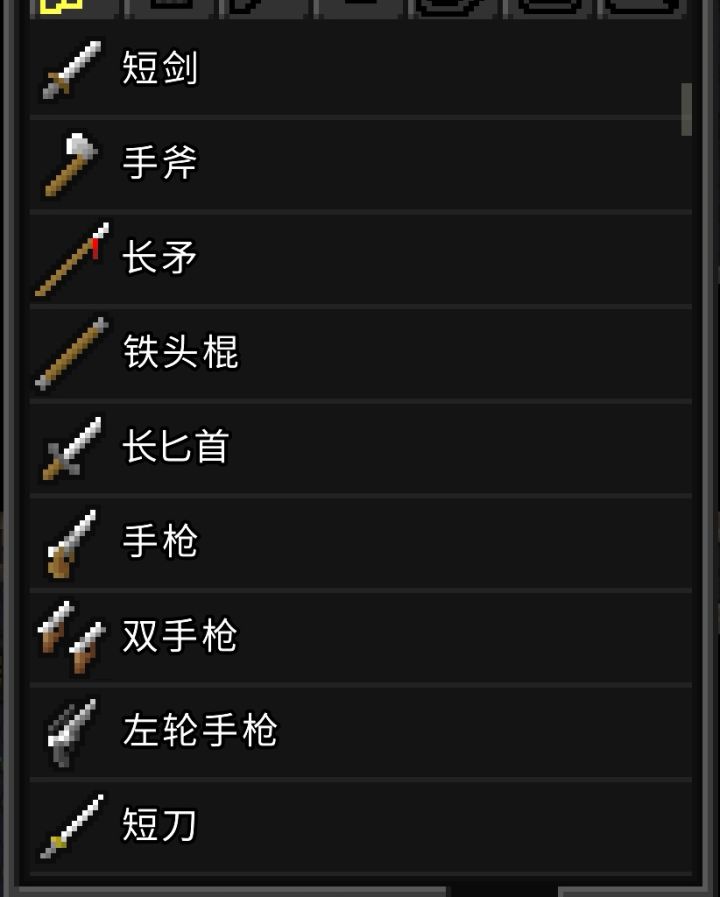Select the 手斧 text label

click(160, 162)
